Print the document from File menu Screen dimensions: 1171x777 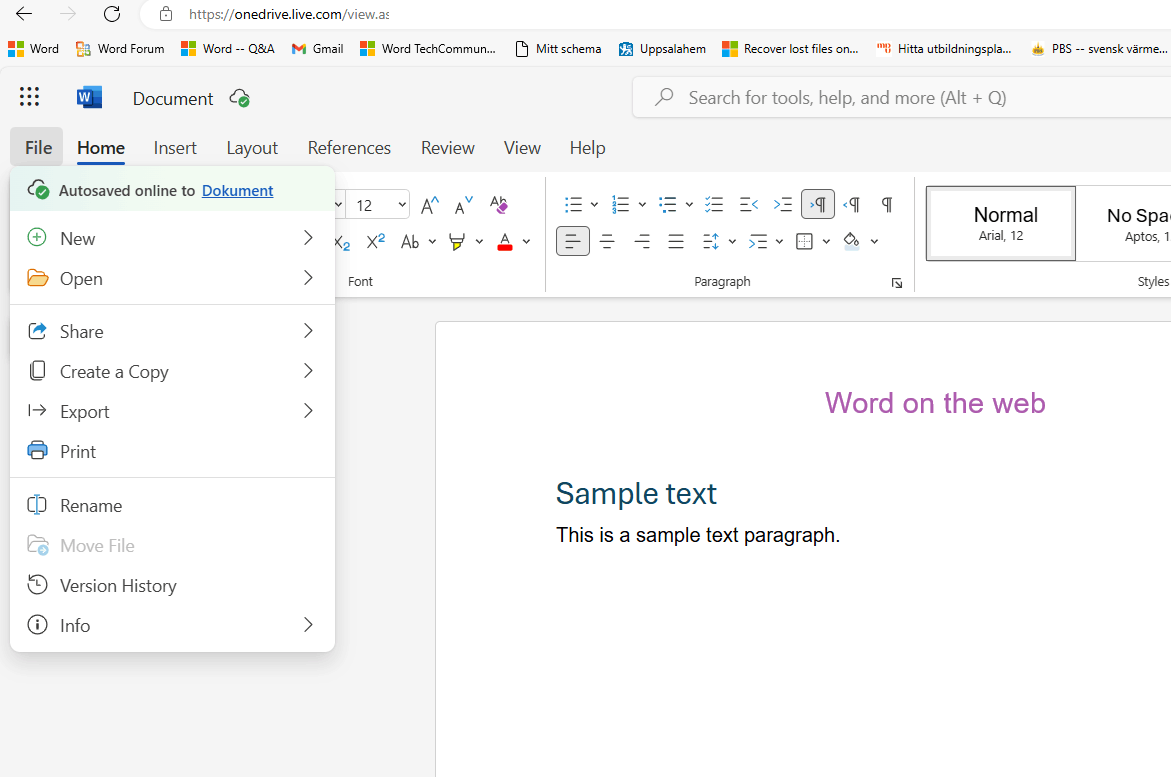pos(172,451)
